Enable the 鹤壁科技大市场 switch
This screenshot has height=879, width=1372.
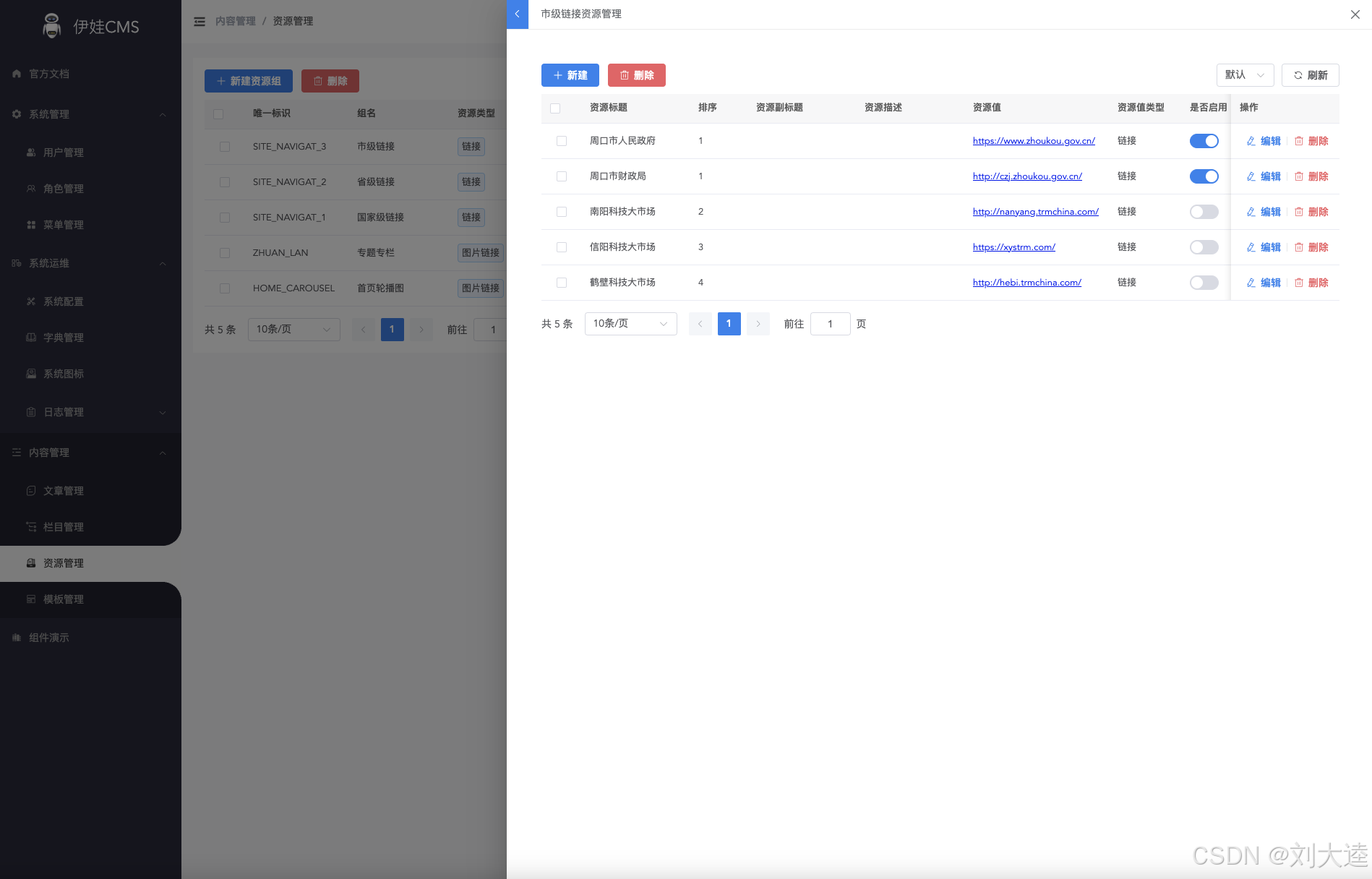[1204, 283]
